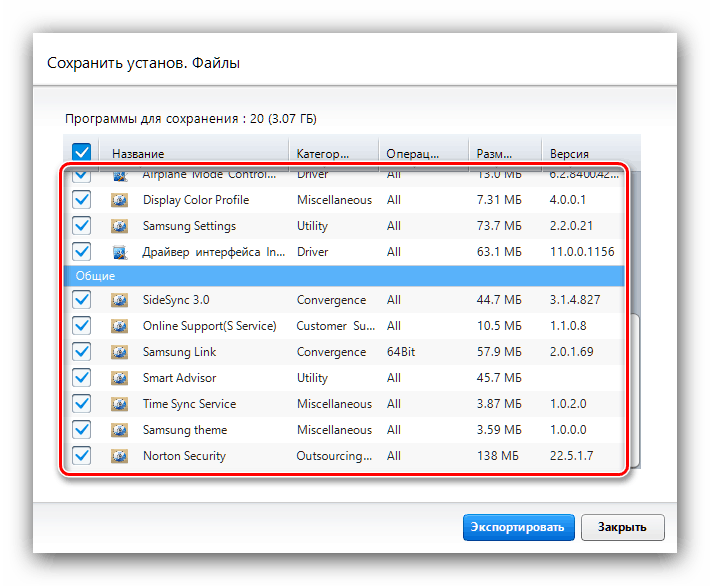Uncheck the Norton Security checkbox

(x=82, y=456)
